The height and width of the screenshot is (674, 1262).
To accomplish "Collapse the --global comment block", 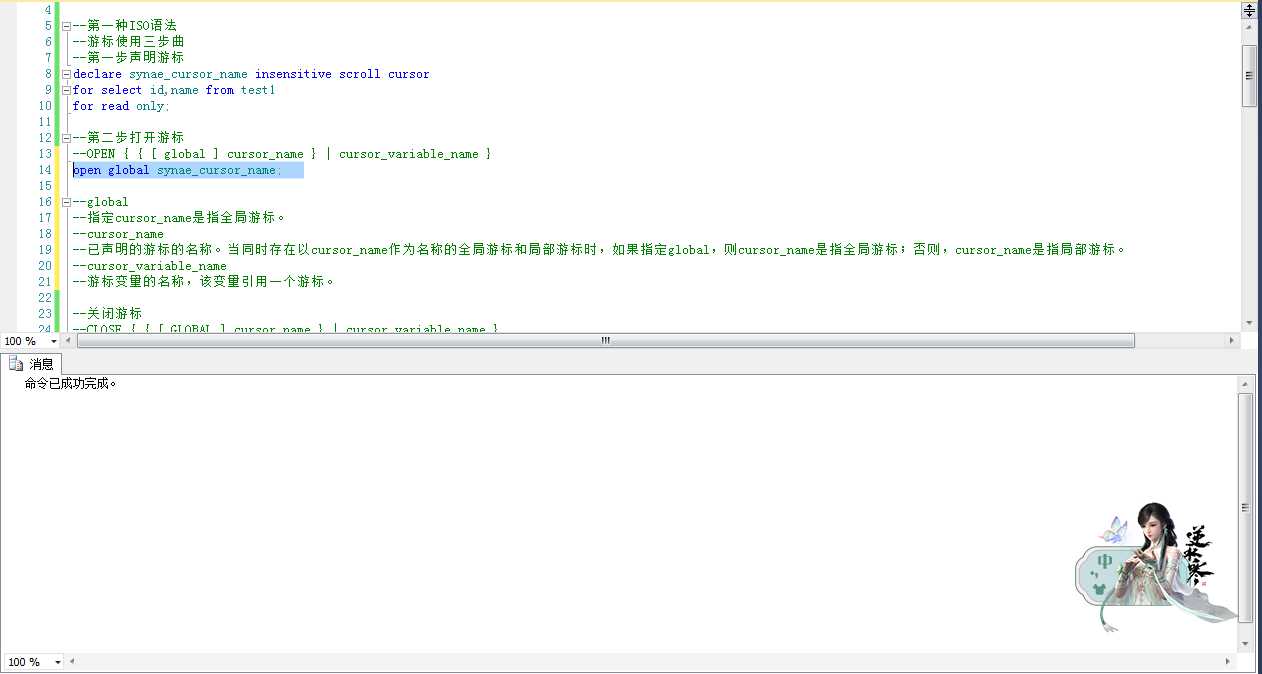I will click(66, 202).
